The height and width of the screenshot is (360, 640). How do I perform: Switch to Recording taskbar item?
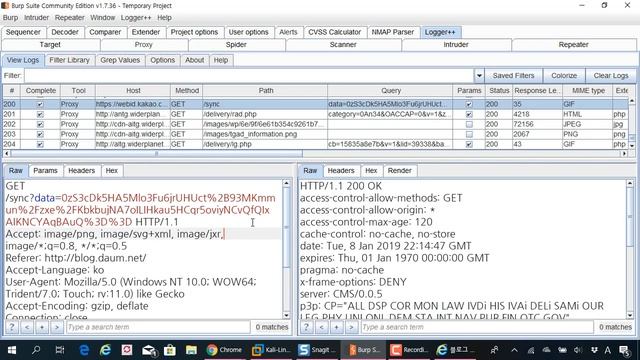[x=409, y=350]
